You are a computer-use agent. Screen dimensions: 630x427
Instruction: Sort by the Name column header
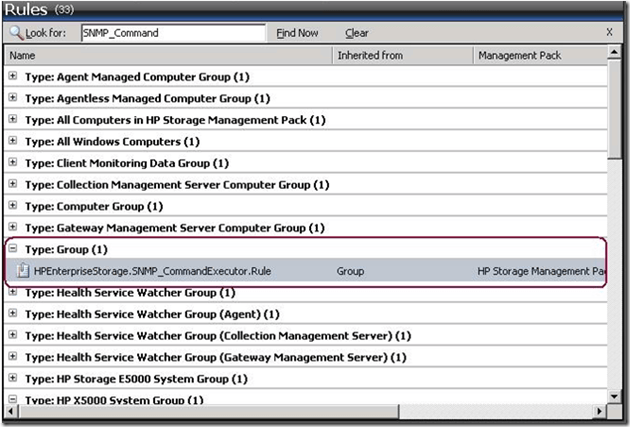(23, 55)
